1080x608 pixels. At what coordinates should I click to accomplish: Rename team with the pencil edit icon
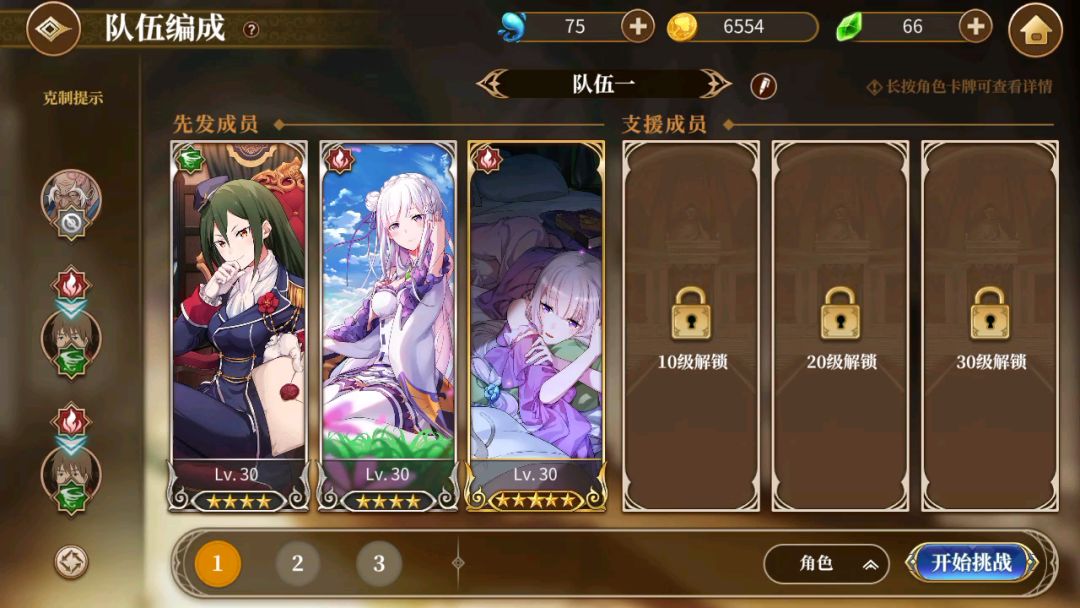click(x=763, y=86)
